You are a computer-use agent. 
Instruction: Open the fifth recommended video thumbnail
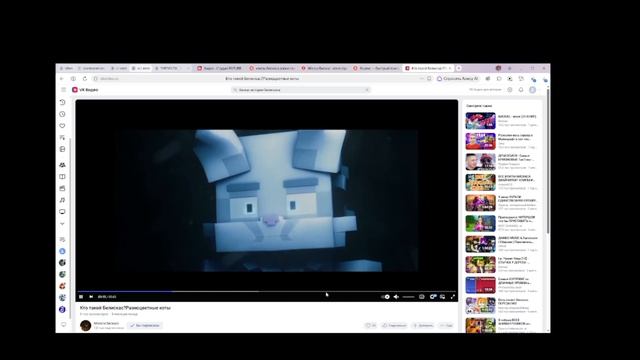pos(481,203)
